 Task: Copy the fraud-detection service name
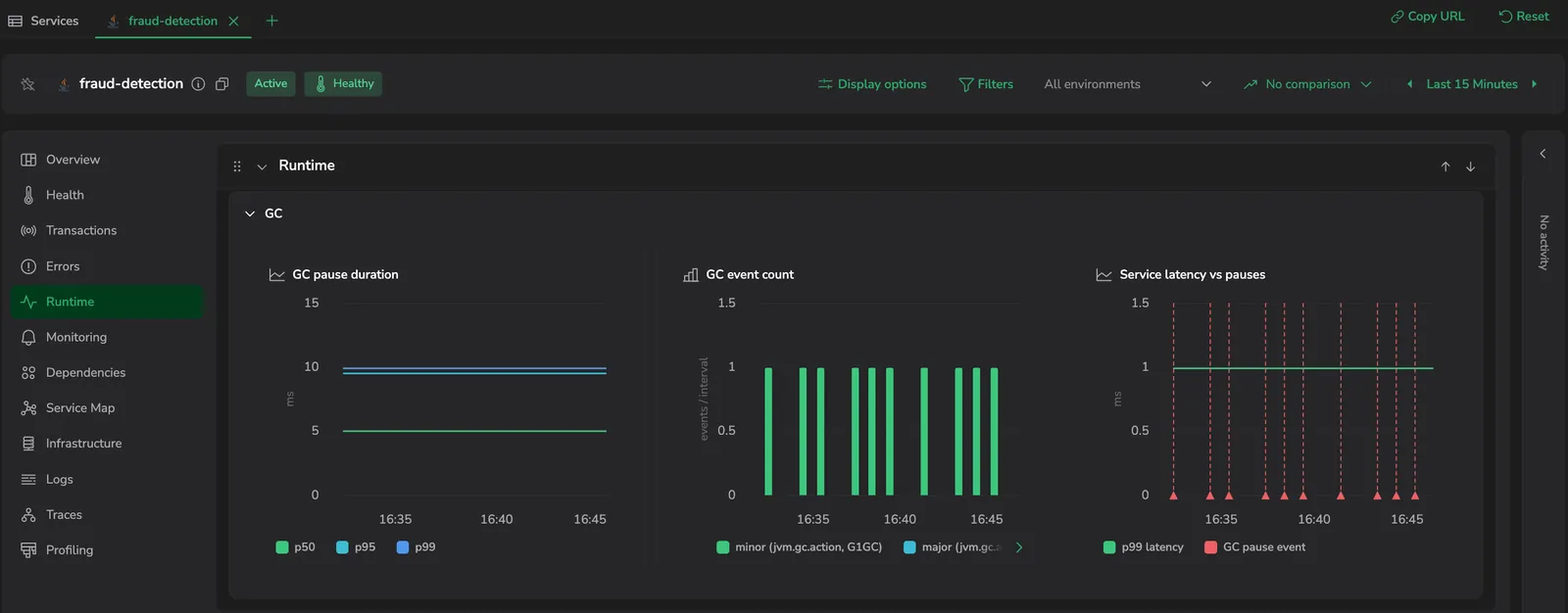pos(222,84)
